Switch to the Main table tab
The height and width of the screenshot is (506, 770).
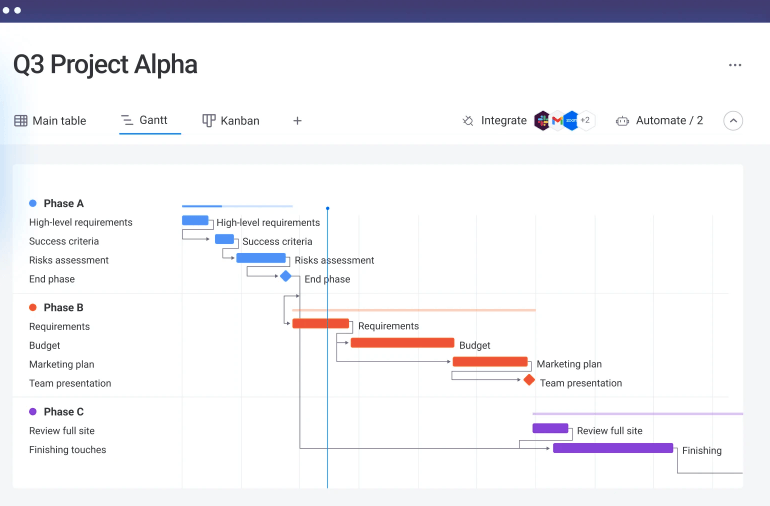(x=50, y=121)
